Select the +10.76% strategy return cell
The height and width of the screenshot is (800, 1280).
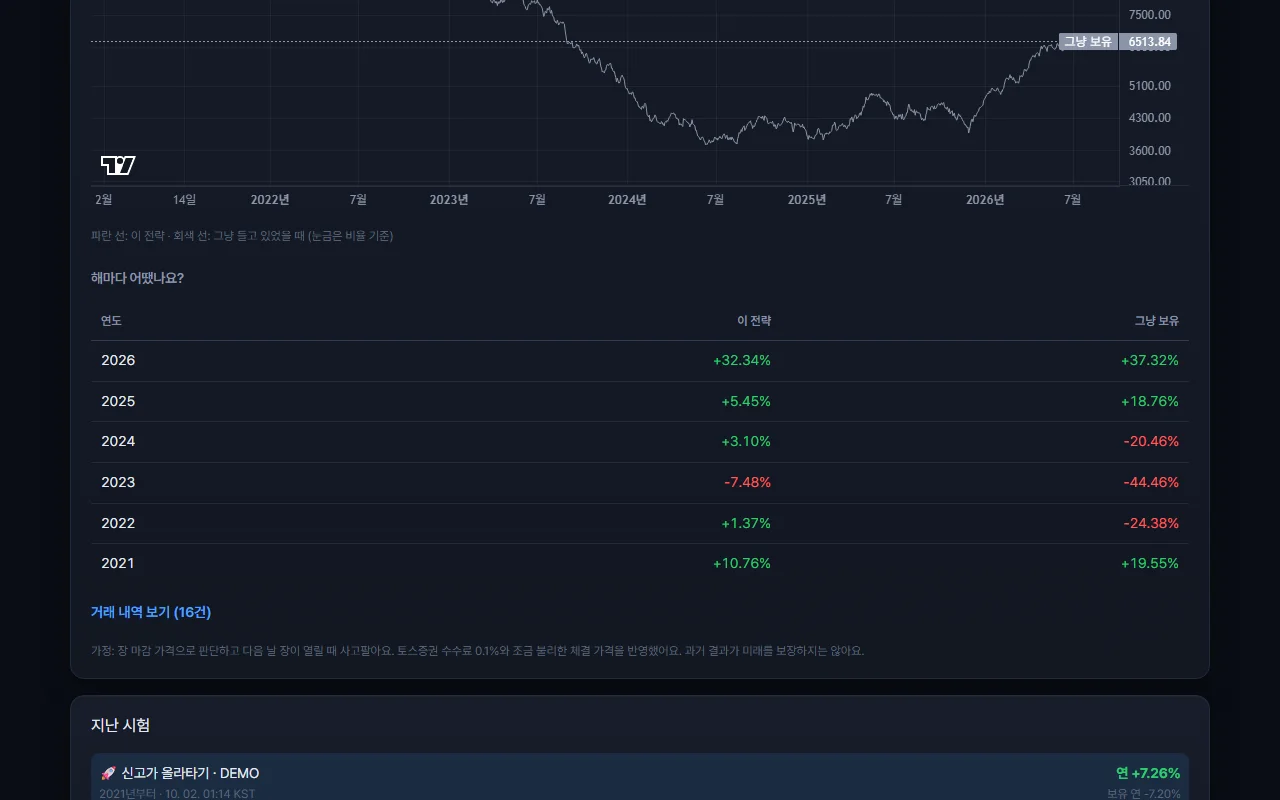coord(742,563)
